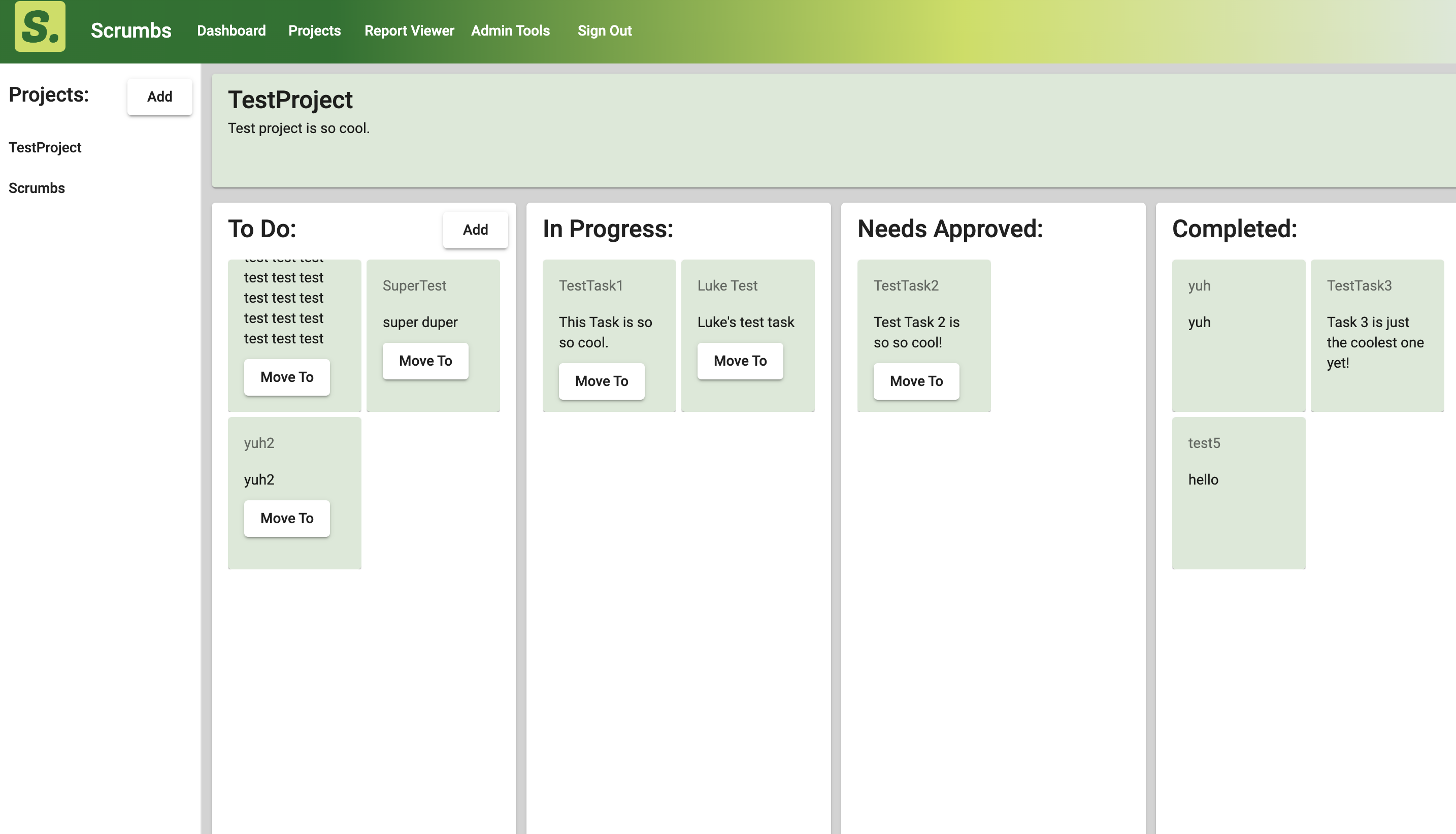
Task: Open the Report Viewer
Action: coord(409,30)
